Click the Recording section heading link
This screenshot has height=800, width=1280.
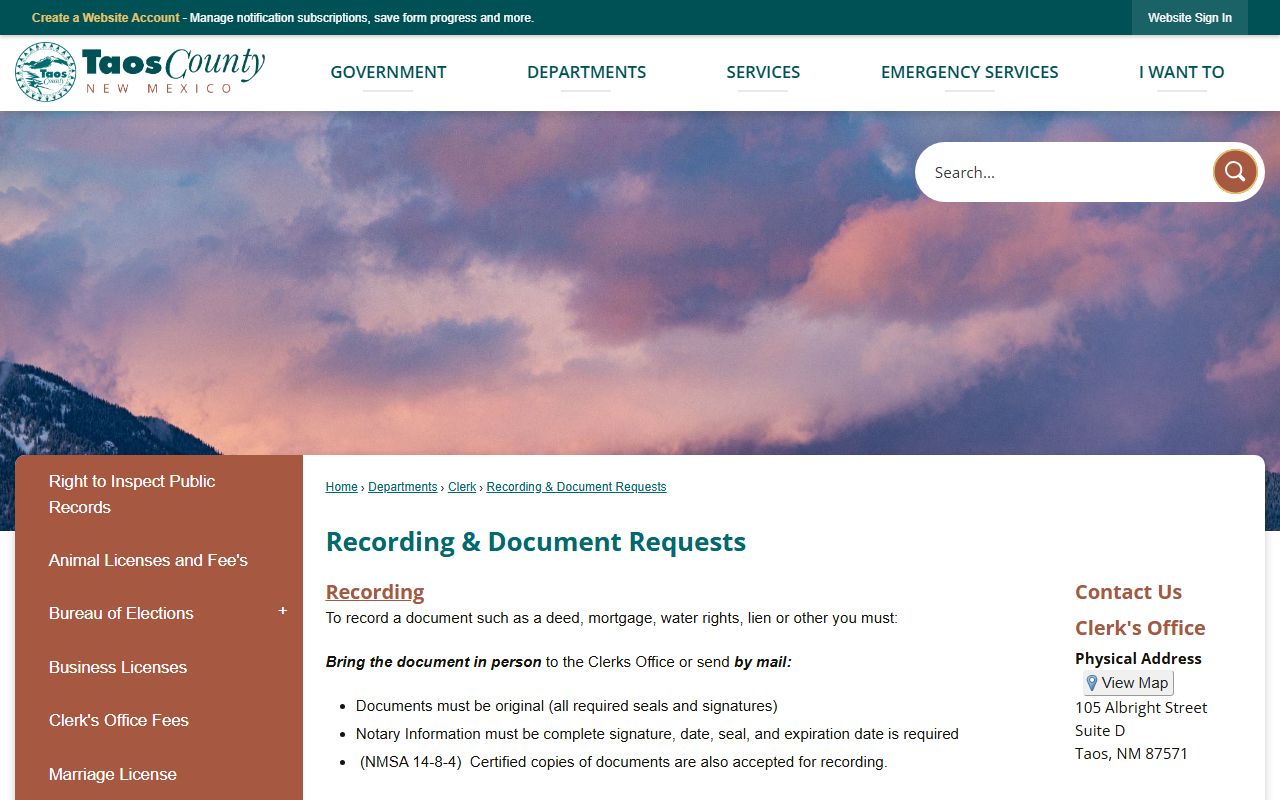(375, 592)
